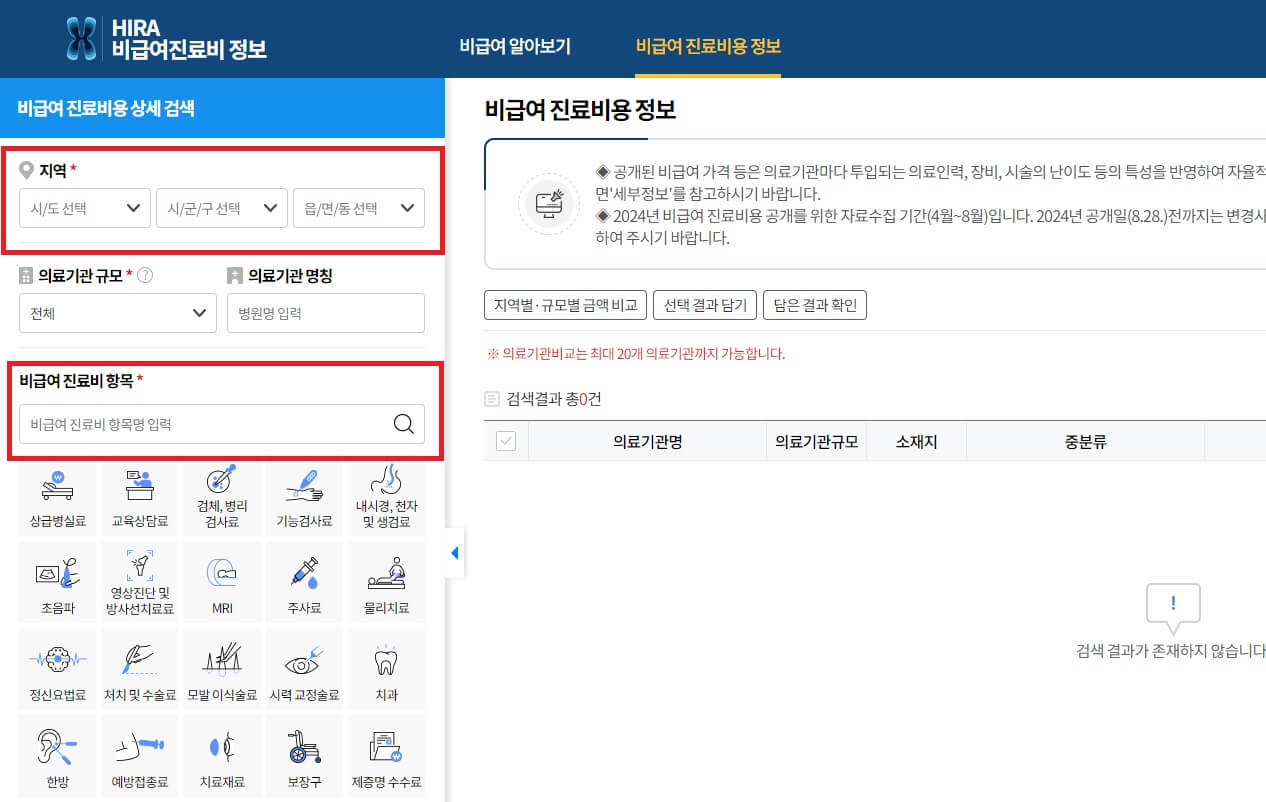Screen dimensions: 1266x802
Task: Select the 치과 (dental) category icon
Action: 385,668
